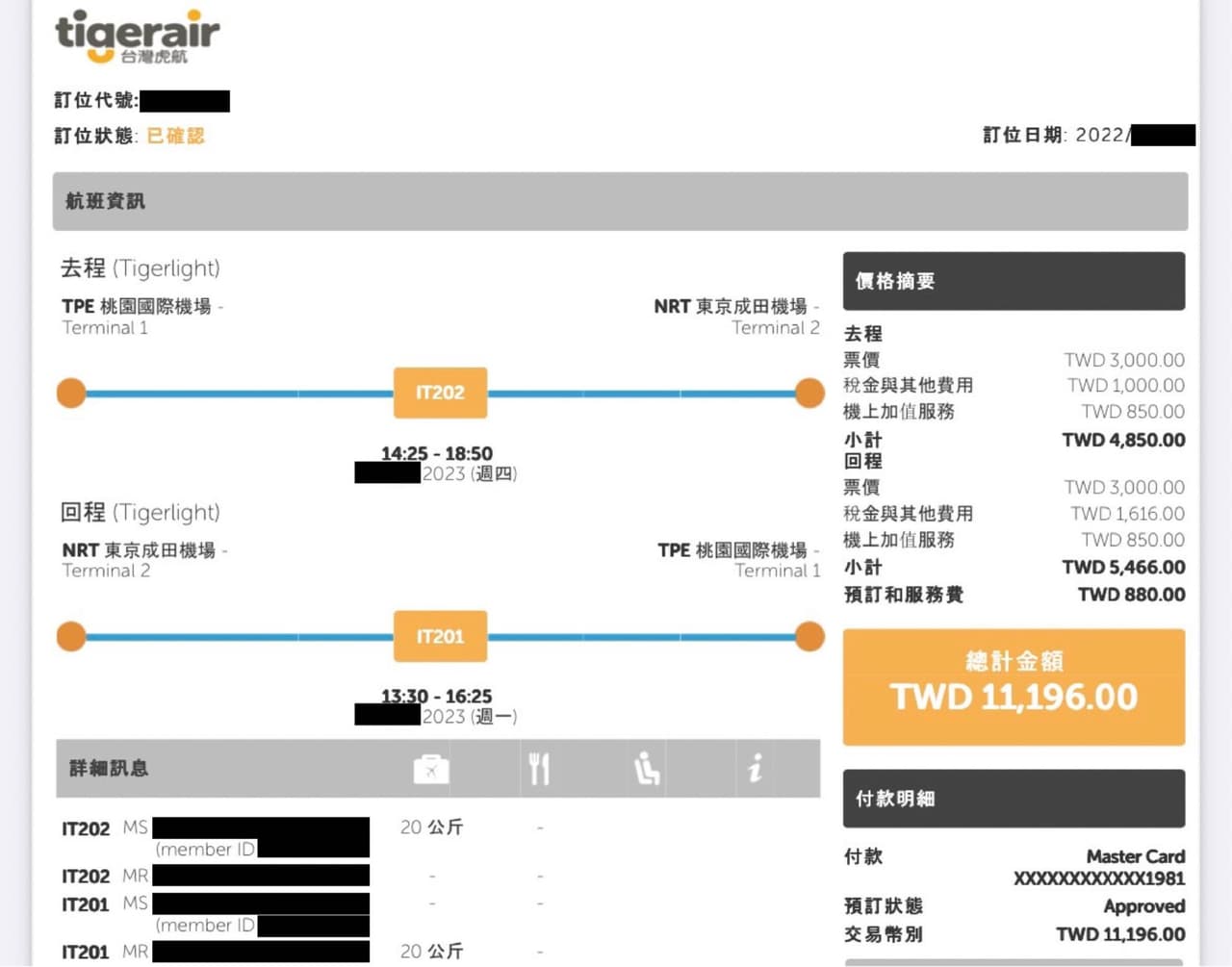This screenshot has width=1232, height=967.
Task: Click outbound tax TWD 1,000.00
Action: (x=1126, y=385)
